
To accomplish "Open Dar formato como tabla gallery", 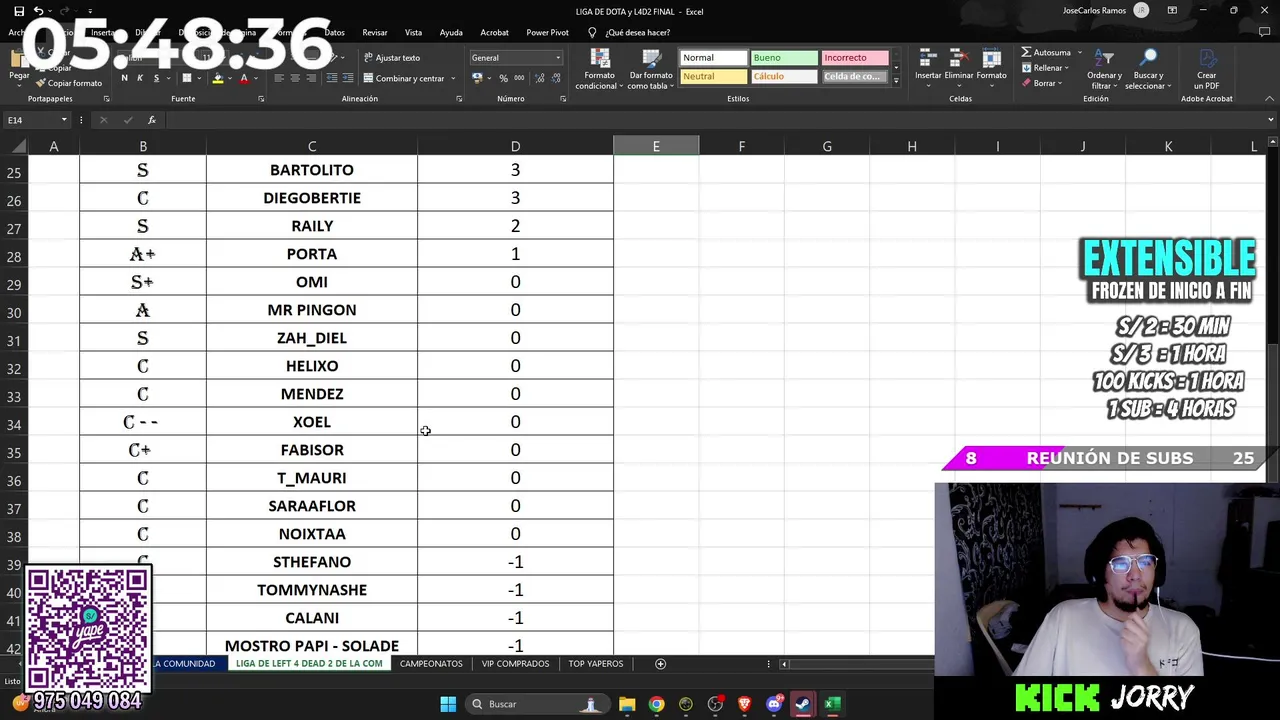I will (650, 68).
